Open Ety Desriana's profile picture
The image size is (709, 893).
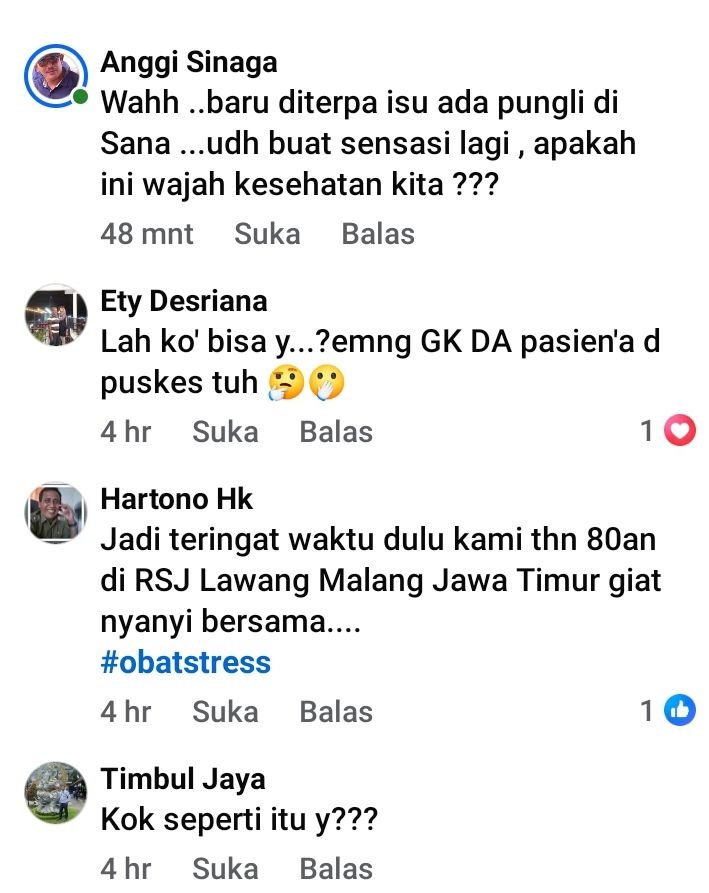tap(56, 314)
